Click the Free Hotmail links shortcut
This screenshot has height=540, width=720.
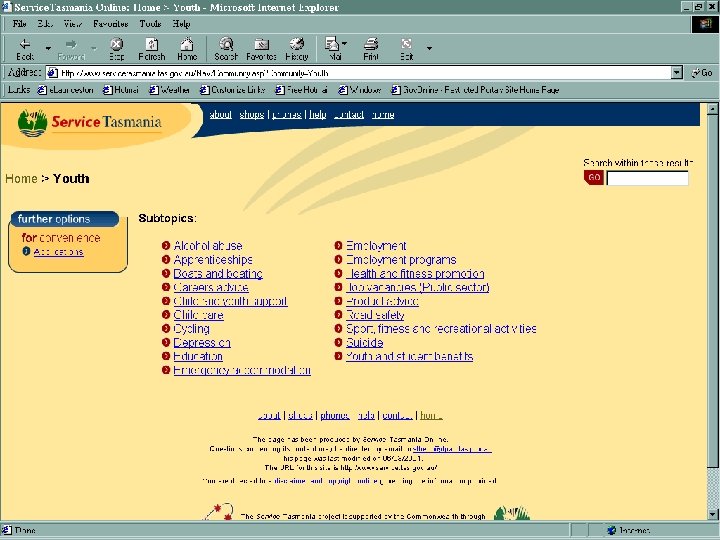click(x=302, y=90)
